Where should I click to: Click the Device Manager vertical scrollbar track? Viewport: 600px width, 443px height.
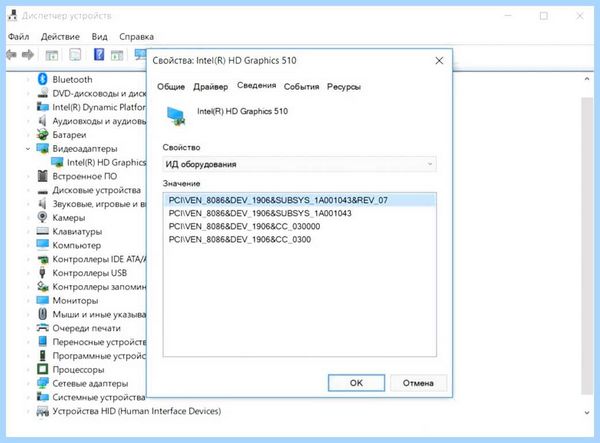(x=587, y=246)
